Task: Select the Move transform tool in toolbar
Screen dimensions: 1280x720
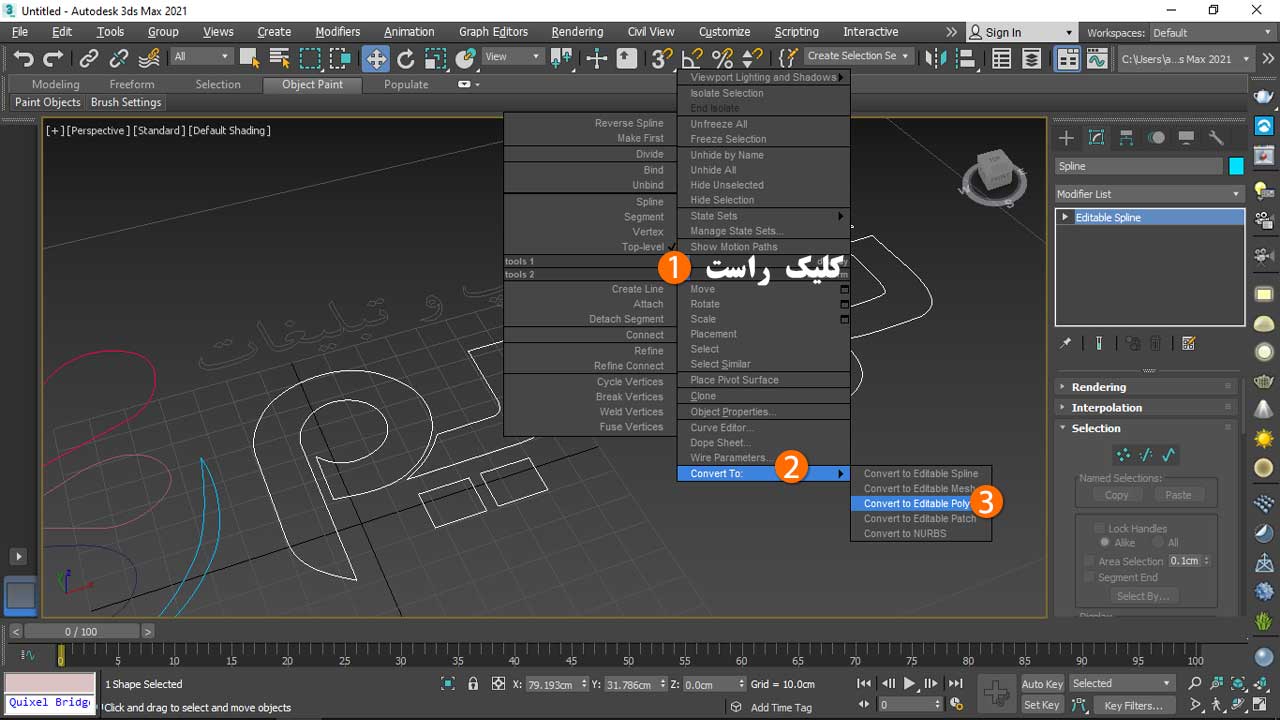Action: tap(376, 58)
